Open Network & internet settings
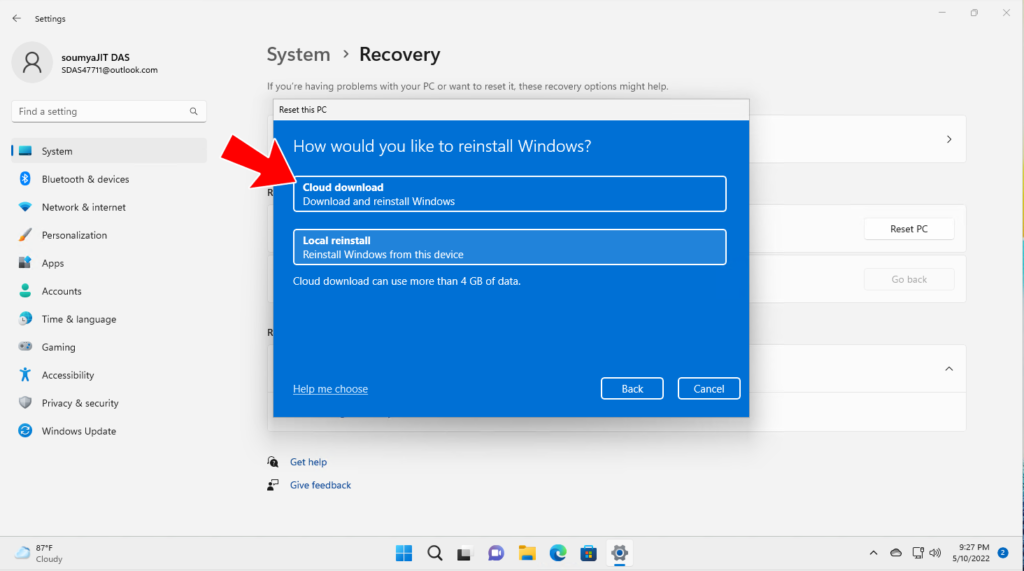The height and width of the screenshot is (571, 1024). (x=109, y=207)
